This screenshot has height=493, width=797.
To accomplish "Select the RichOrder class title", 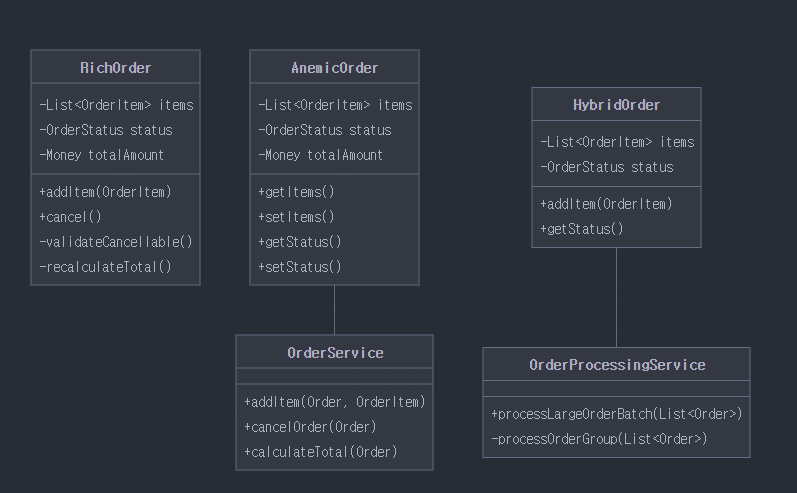I will pos(115,68).
